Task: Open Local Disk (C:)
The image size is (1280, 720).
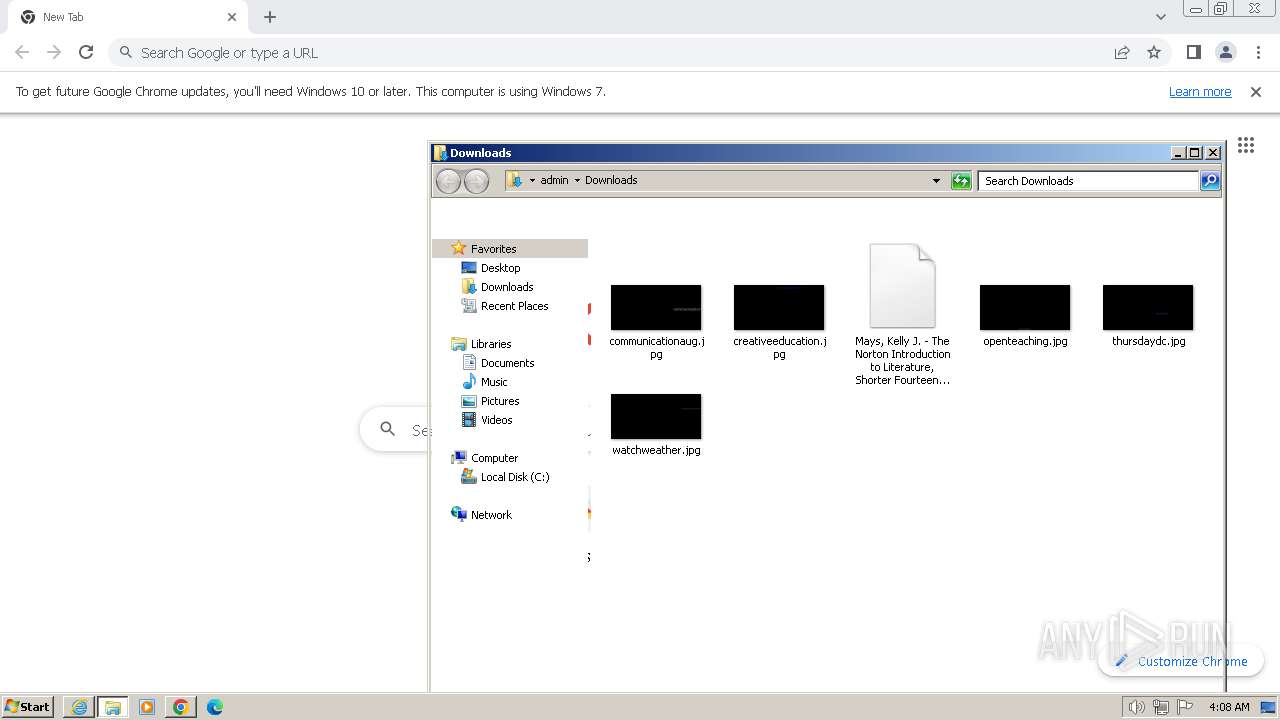Action: coord(515,477)
